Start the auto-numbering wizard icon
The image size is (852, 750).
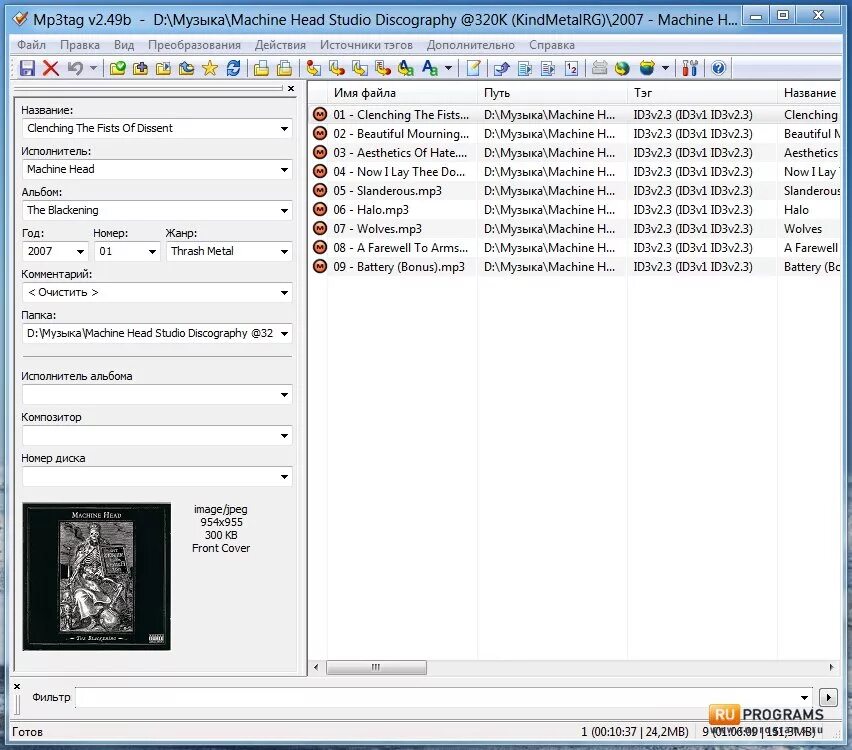click(x=571, y=68)
